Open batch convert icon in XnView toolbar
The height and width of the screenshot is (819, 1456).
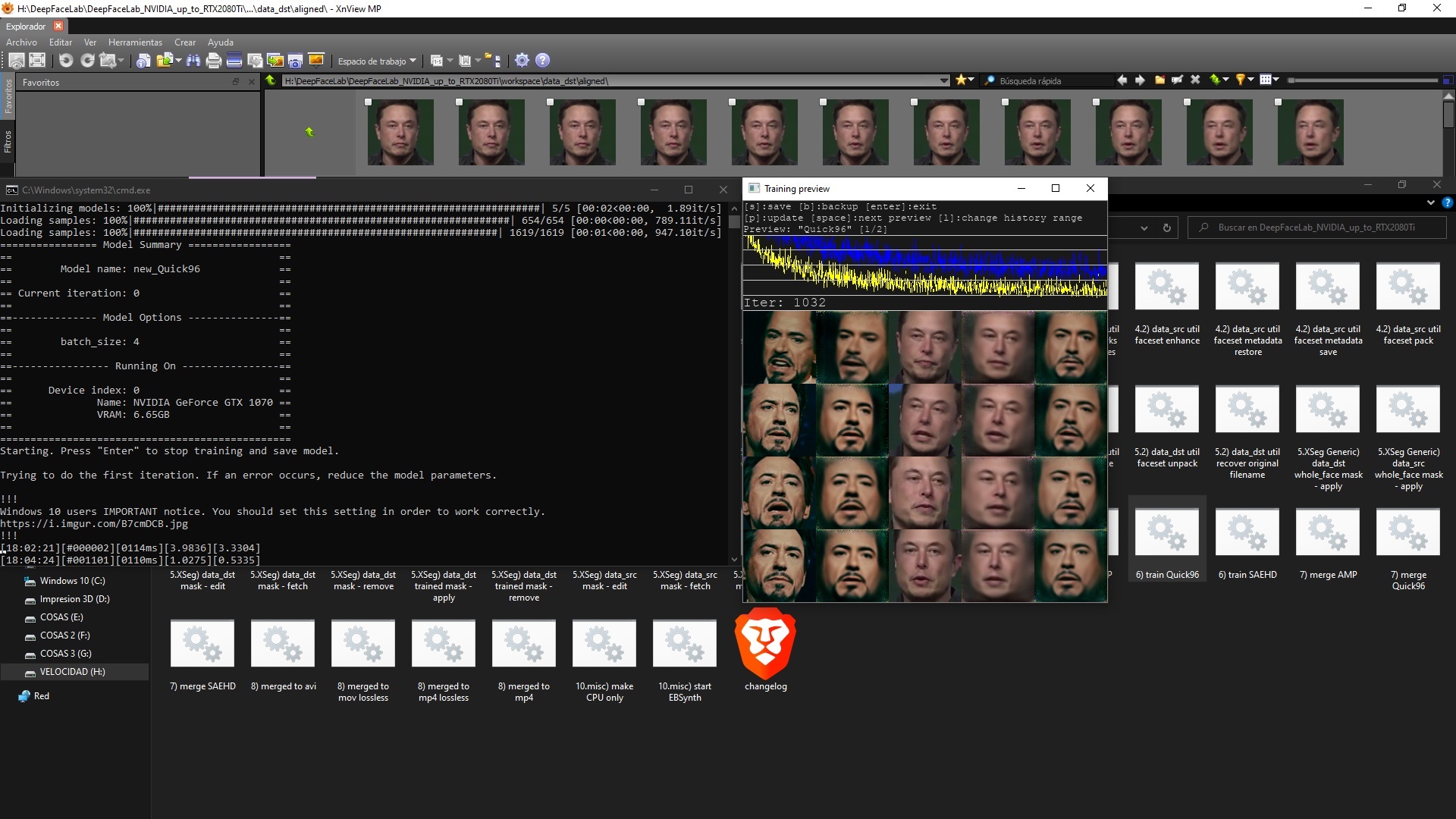tap(275, 61)
